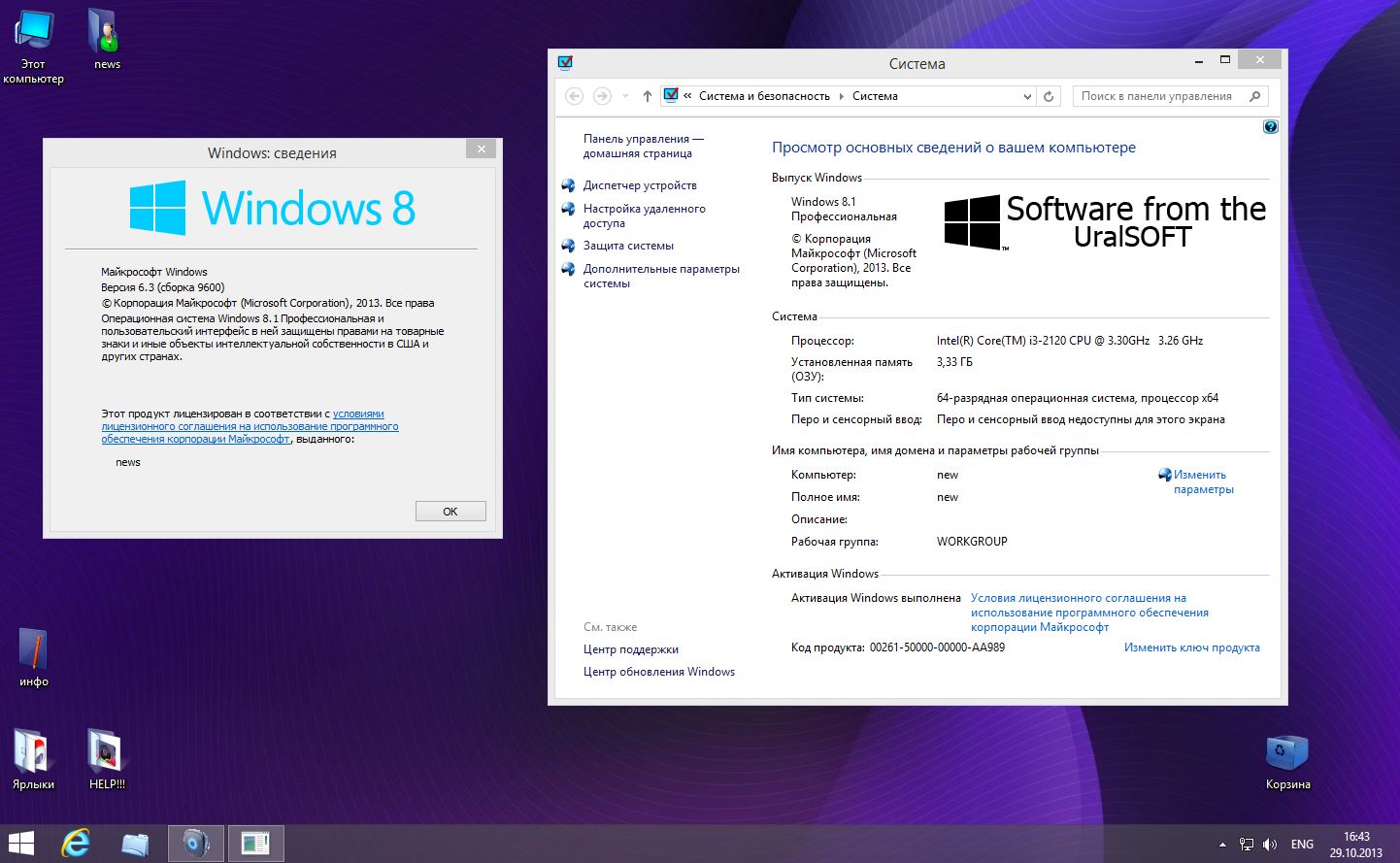Click the shield icon beside 'Защита системы'
This screenshot has height=863, width=1400.
569,246
